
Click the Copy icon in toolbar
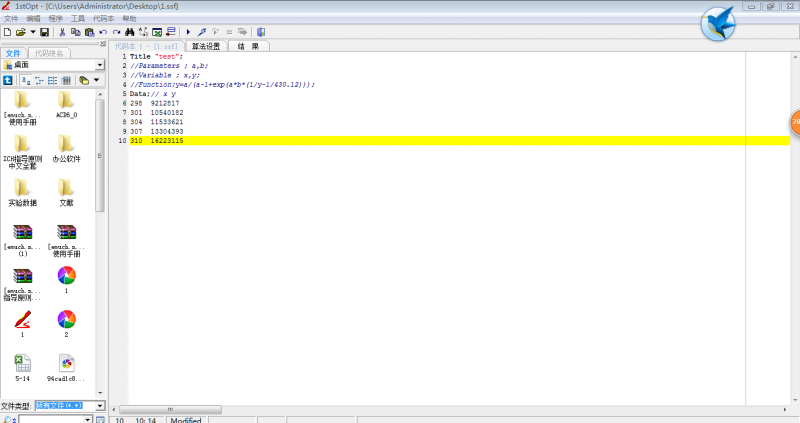pyautogui.click(x=76, y=32)
